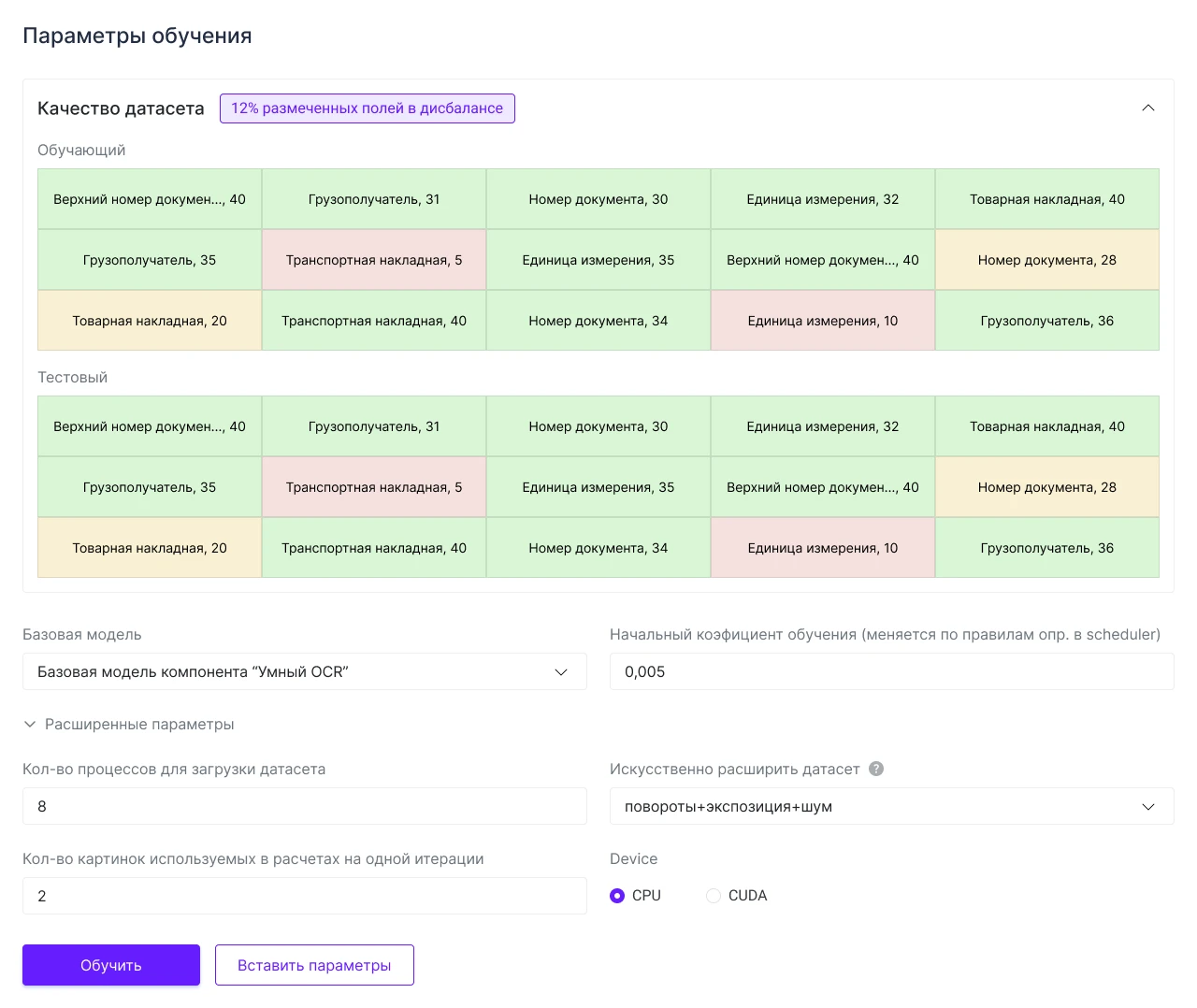Select yellow Товарная накладная, 20 cell in Тестовый
The image size is (1197, 1008).
click(150, 548)
